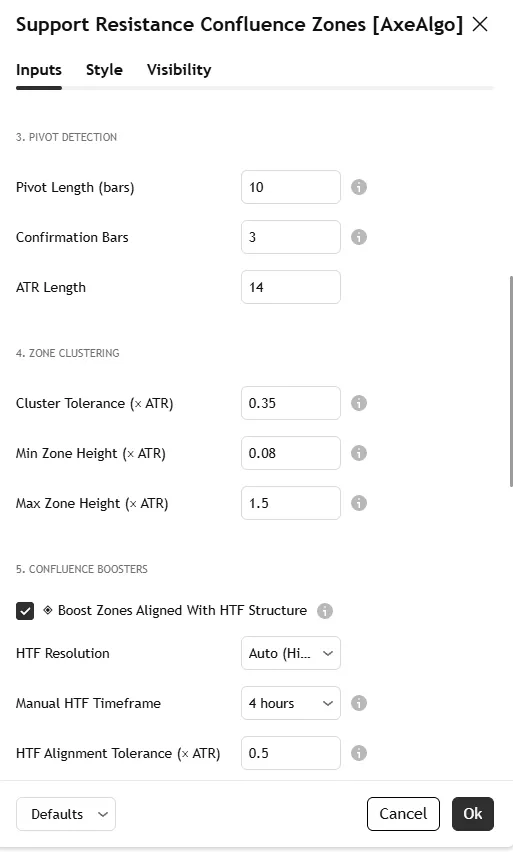Image resolution: width=513 pixels, height=852 pixels.
Task: Uncheck Boost Zones Aligned With HTF Structure
Action: [25, 611]
